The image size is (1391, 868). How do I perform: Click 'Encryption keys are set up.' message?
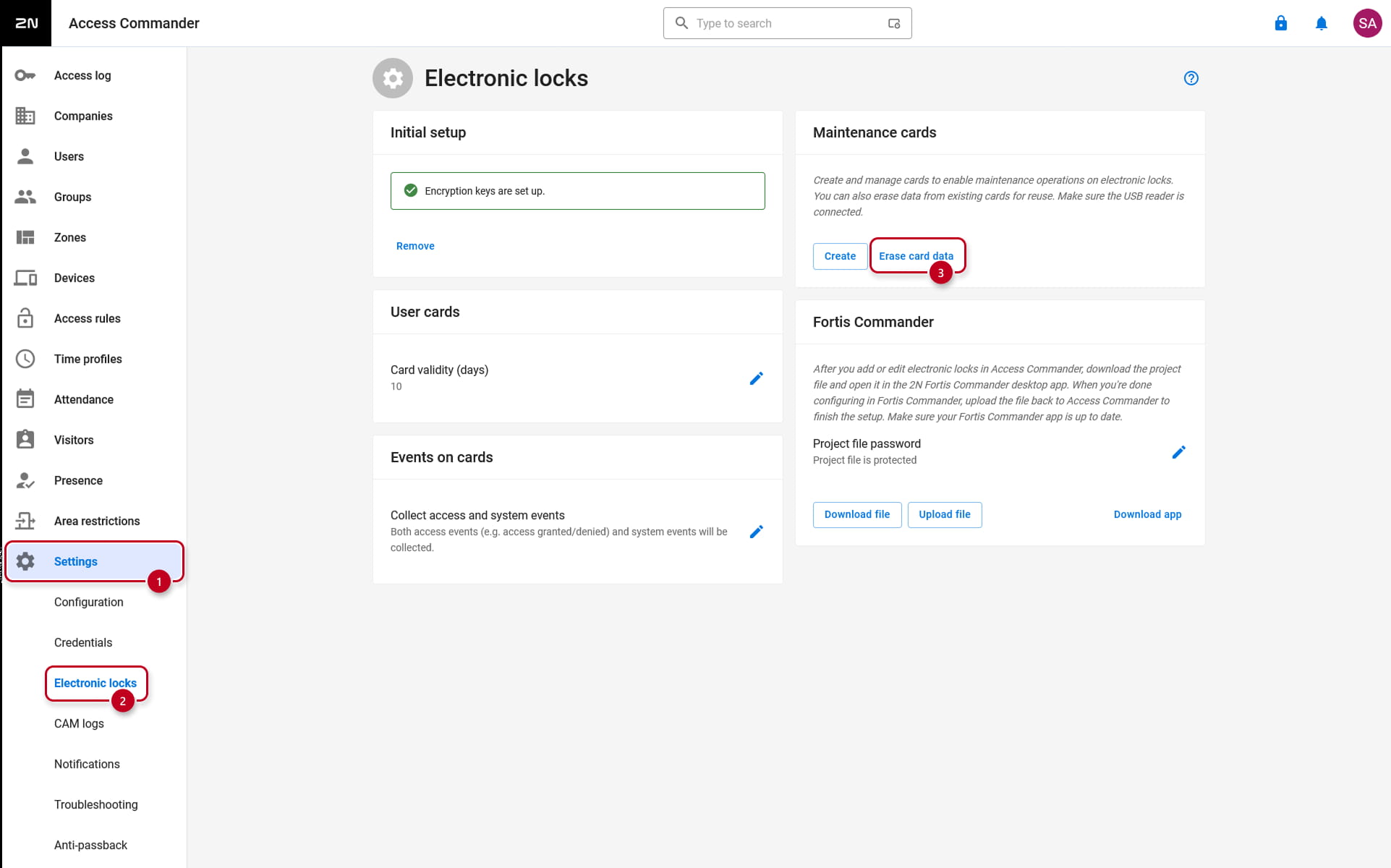click(x=485, y=191)
